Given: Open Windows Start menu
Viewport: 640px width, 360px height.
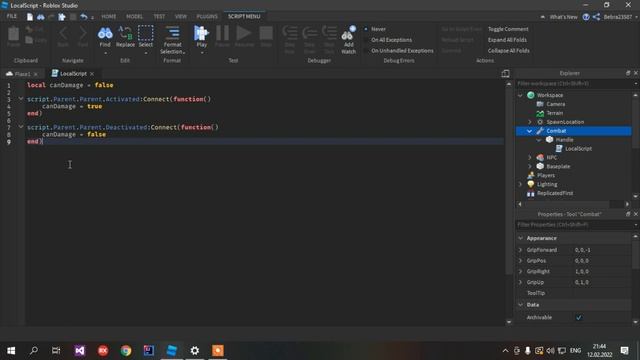Looking at the screenshot, I should (11, 351).
